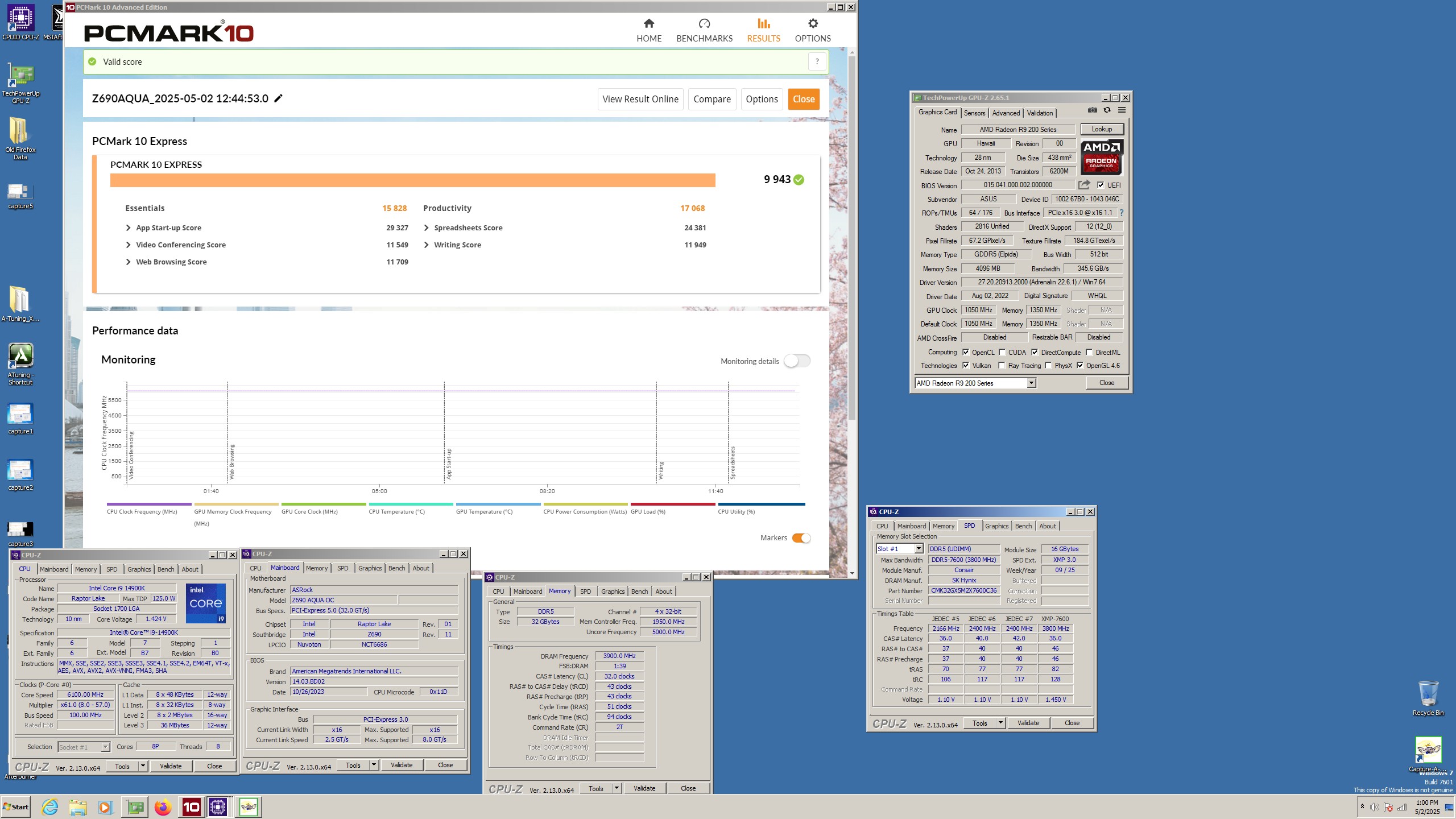The width and height of the screenshot is (1456, 819).
Task: Click the Show hidden icons tray arrow
Action: (x=1362, y=806)
